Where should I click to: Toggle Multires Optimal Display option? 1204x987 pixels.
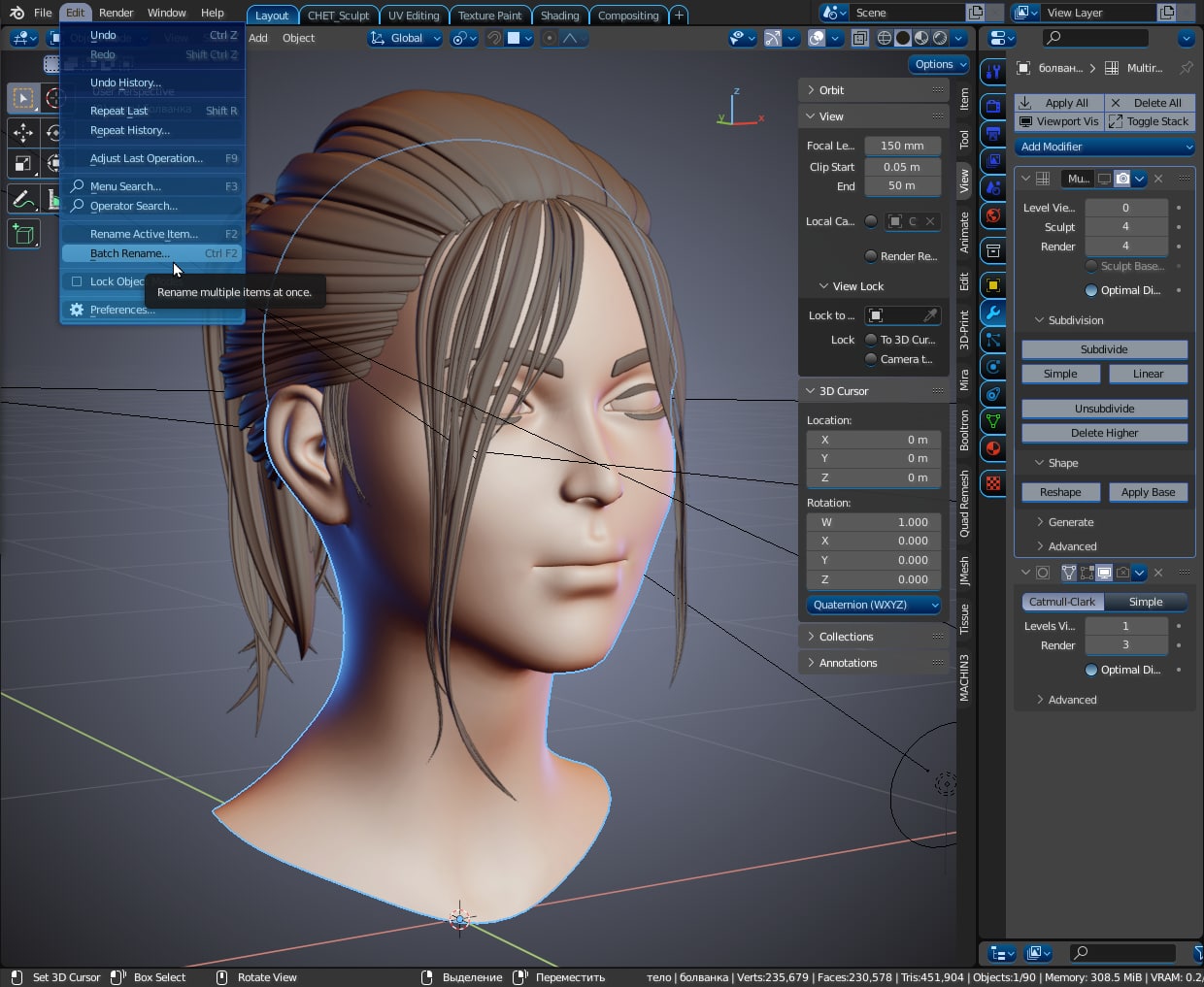1091,290
